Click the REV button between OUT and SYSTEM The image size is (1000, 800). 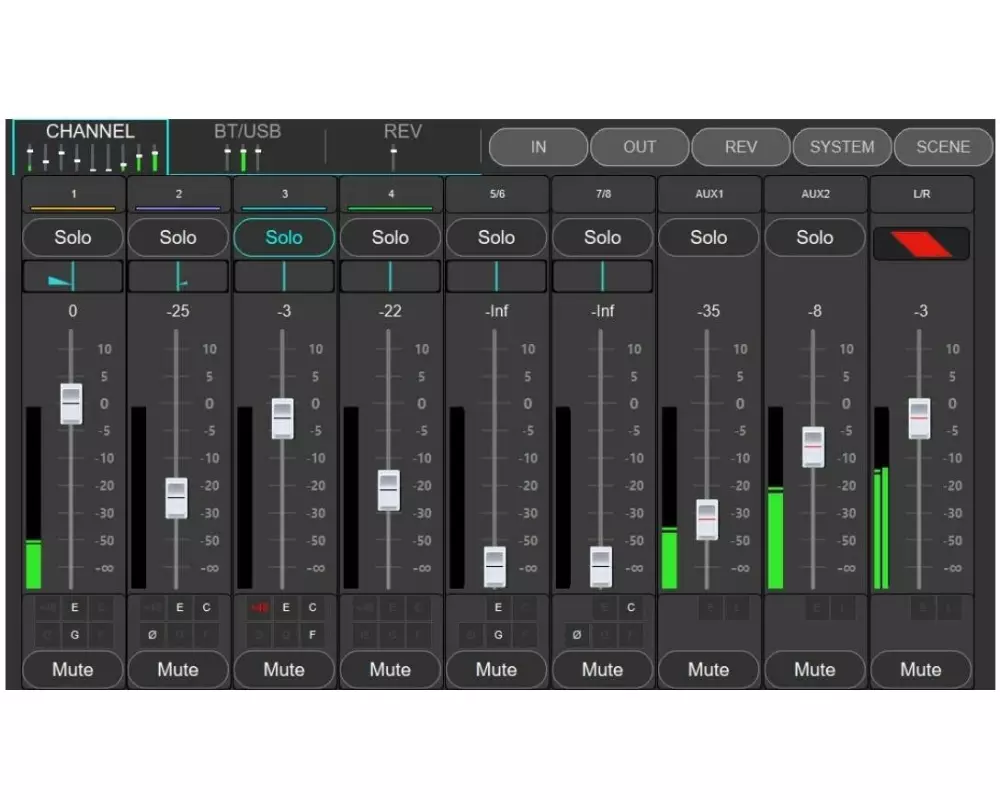[x=741, y=147]
